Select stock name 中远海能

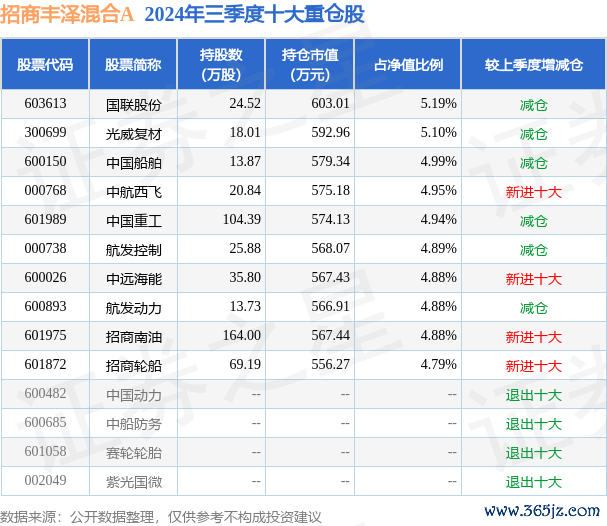[x=134, y=279]
